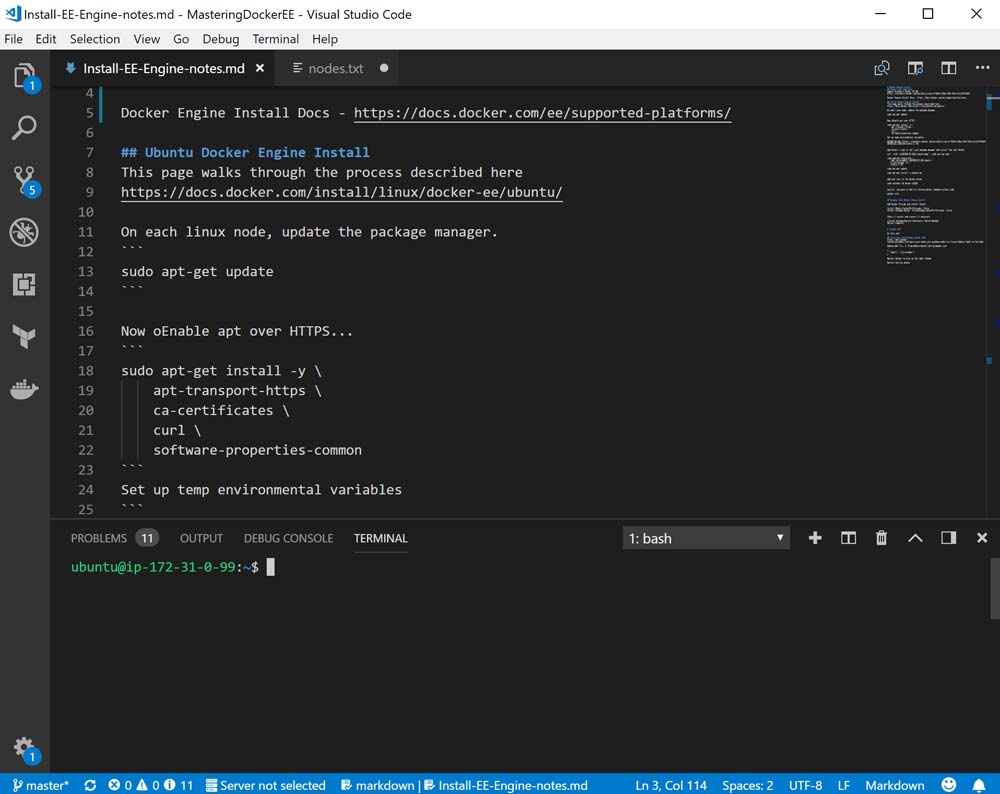1000x794 pixels.
Task: Open the Search view
Action: [24, 128]
